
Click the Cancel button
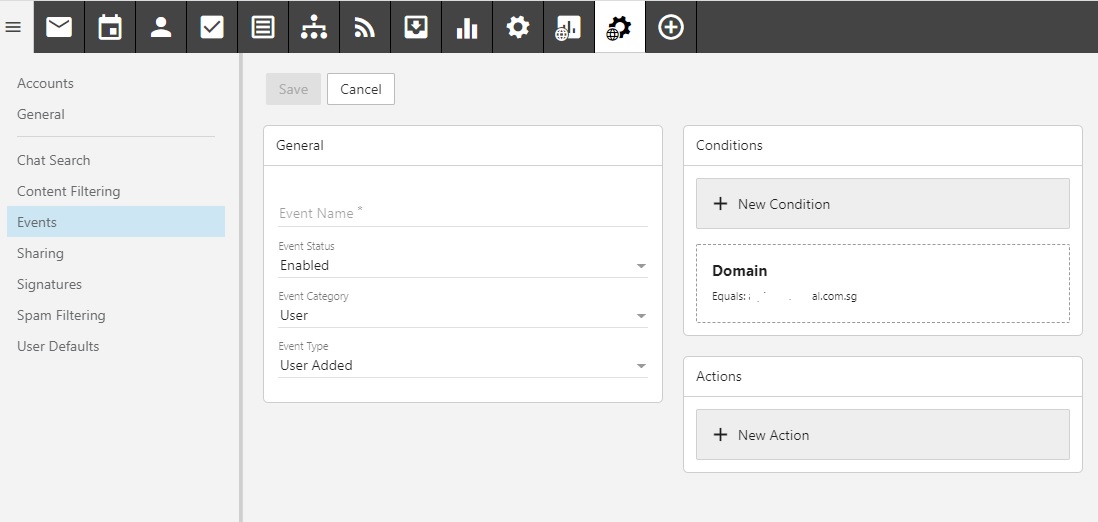tap(360, 89)
